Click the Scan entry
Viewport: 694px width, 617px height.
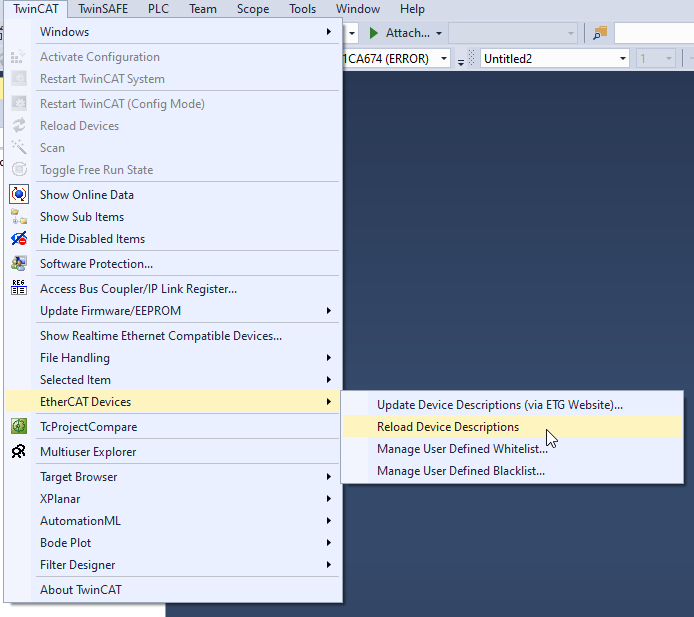pyautogui.click(x=174, y=147)
